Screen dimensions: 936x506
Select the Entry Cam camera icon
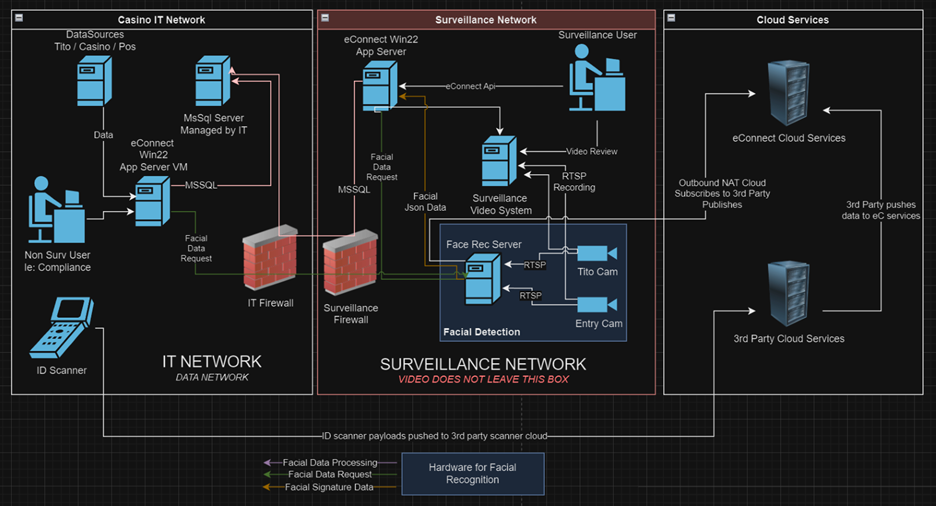[597, 305]
